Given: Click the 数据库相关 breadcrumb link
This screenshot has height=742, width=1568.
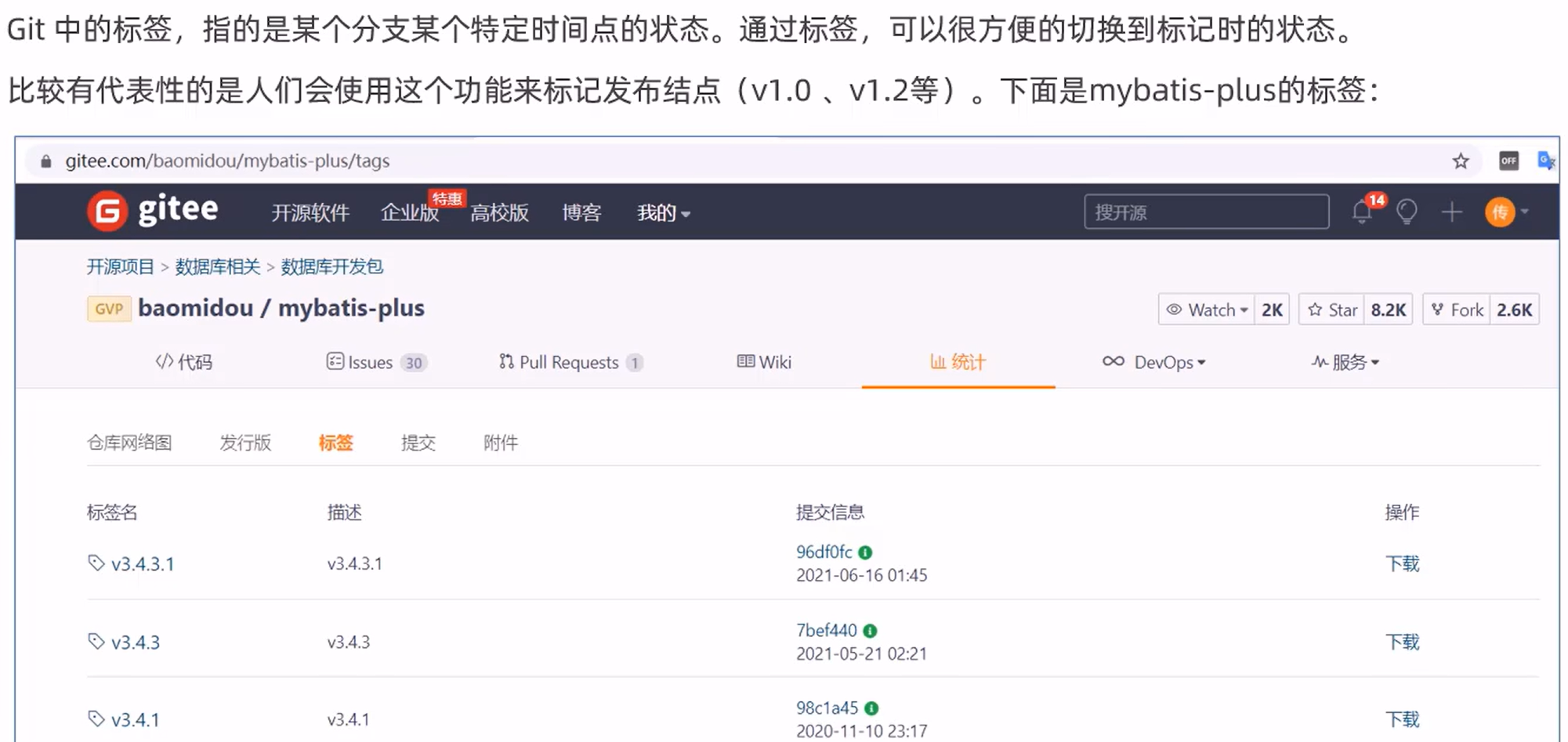Looking at the screenshot, I should click(217, 267).
